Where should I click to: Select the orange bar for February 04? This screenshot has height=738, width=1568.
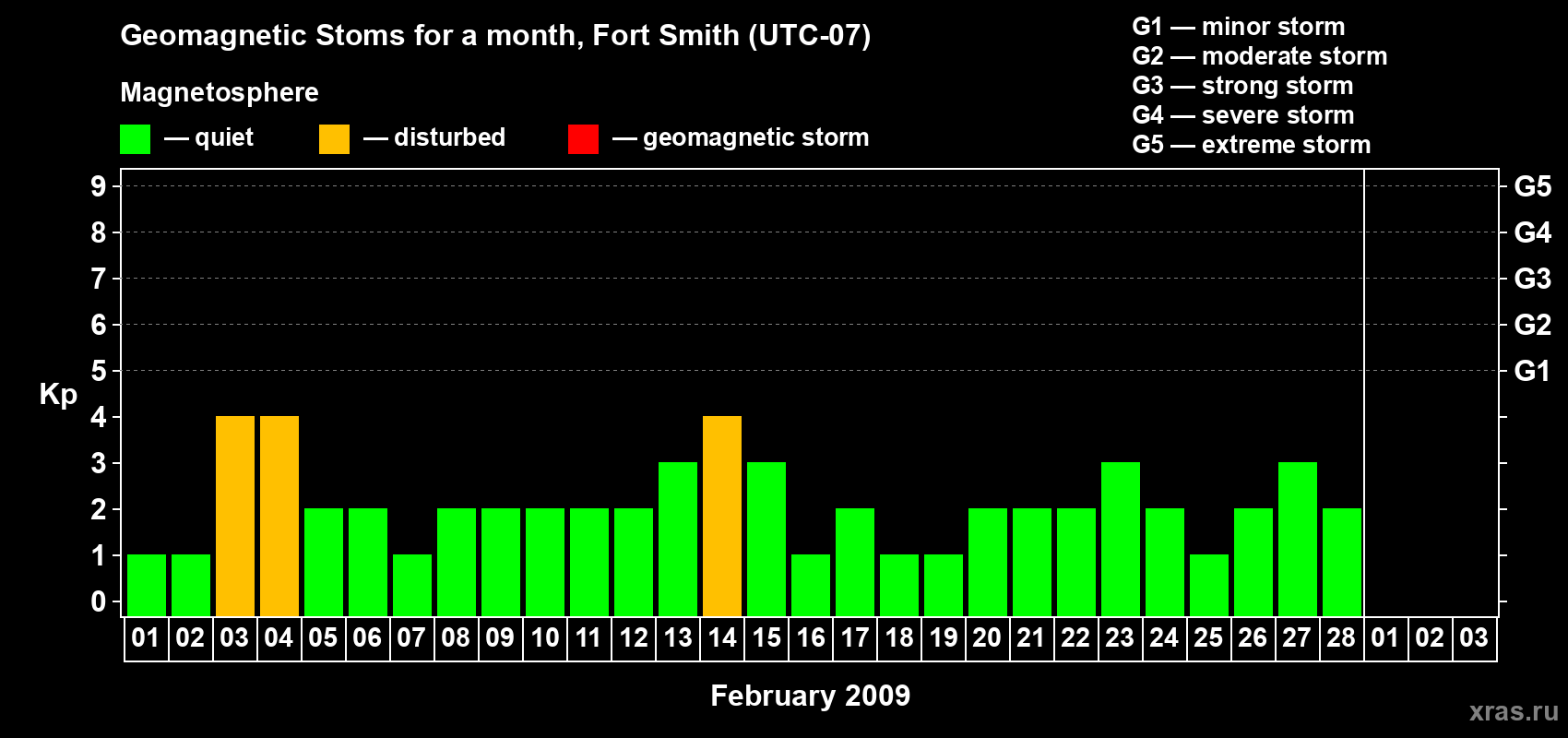pyautogui.click(x=279, y=517)
